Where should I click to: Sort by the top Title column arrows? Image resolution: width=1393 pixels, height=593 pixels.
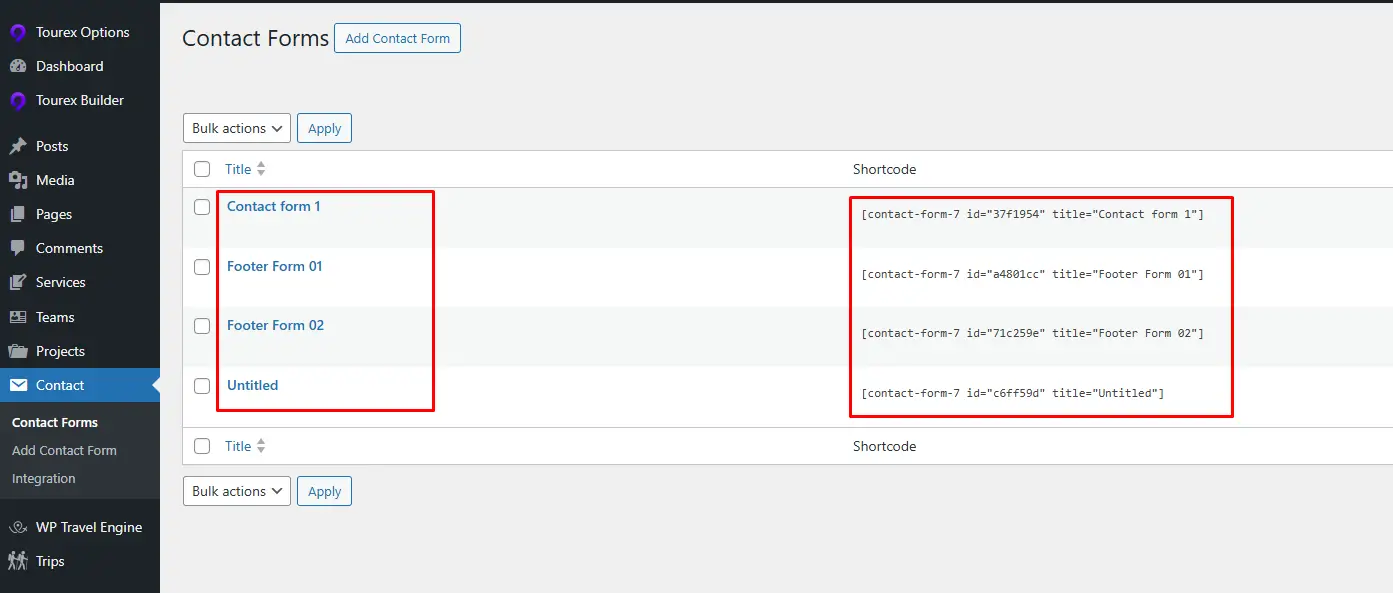(261, 169)
